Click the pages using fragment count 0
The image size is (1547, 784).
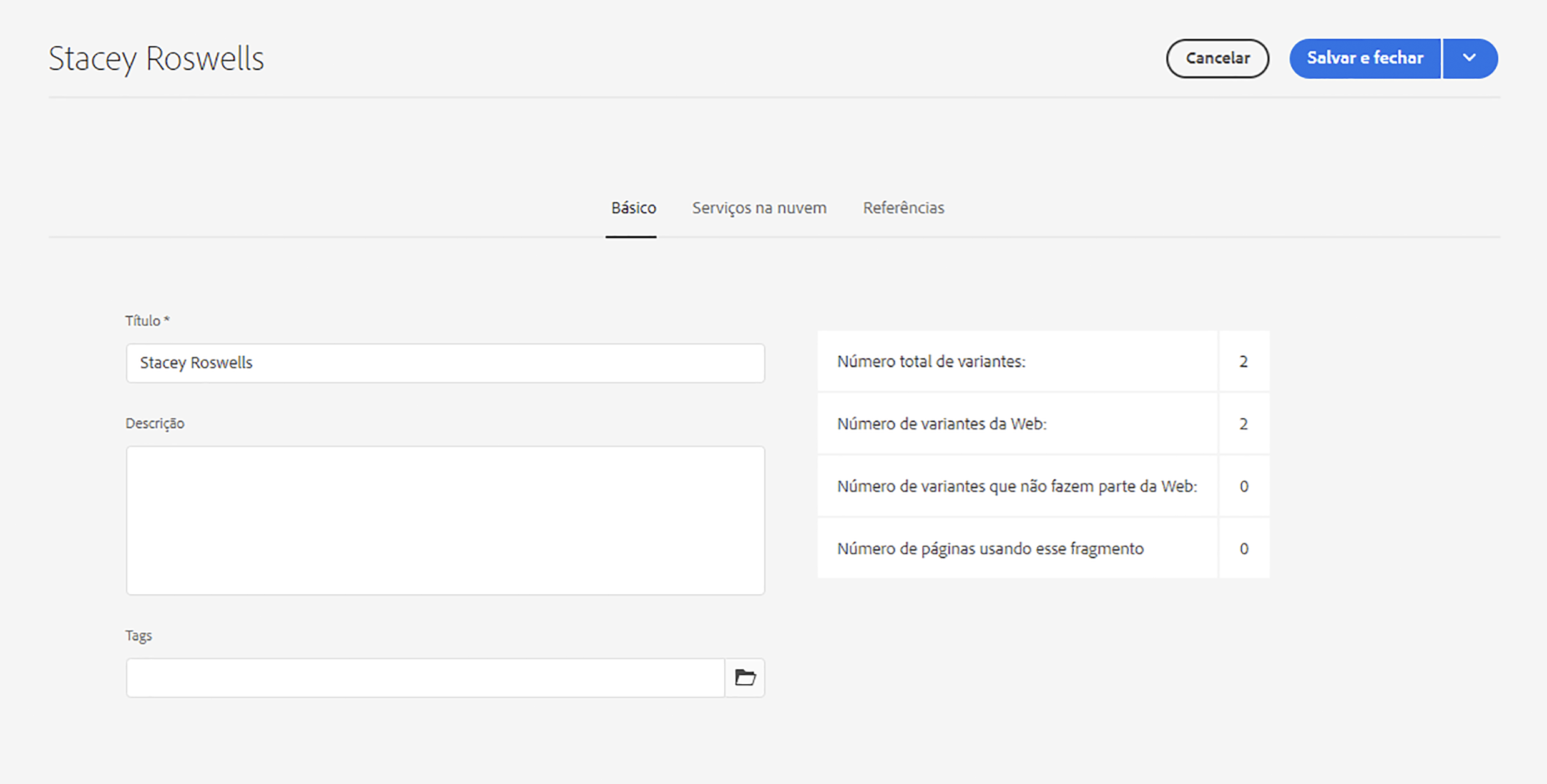(1244, 549)
